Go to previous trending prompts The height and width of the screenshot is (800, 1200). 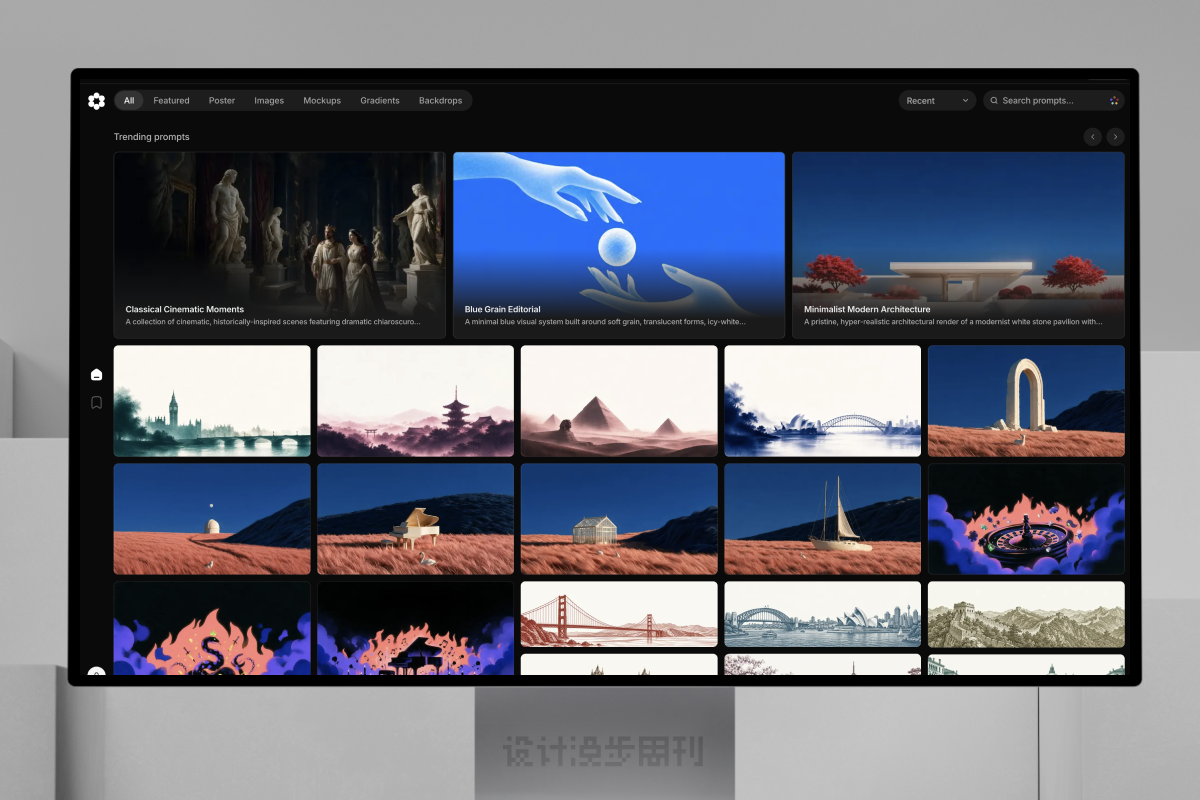tap(1093, 137)
